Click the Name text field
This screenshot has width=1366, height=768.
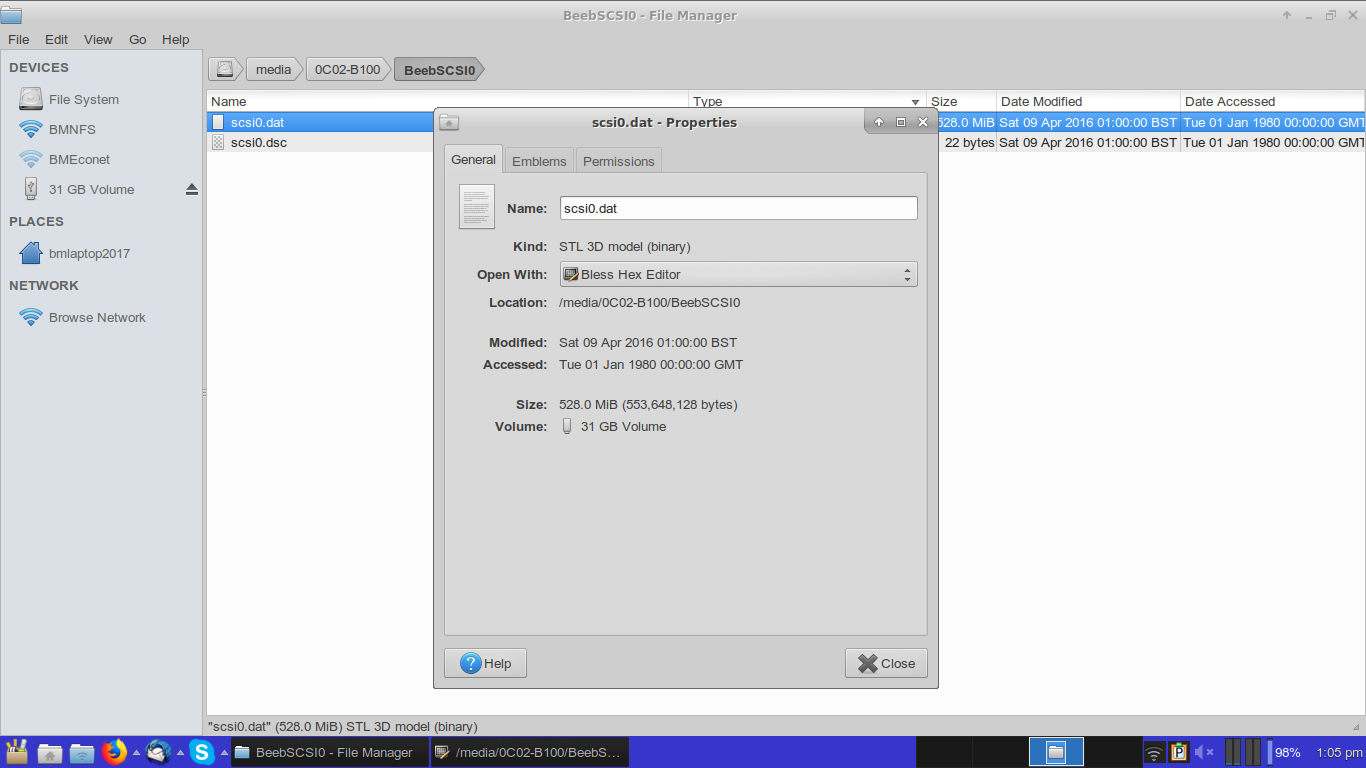point(738,208)
